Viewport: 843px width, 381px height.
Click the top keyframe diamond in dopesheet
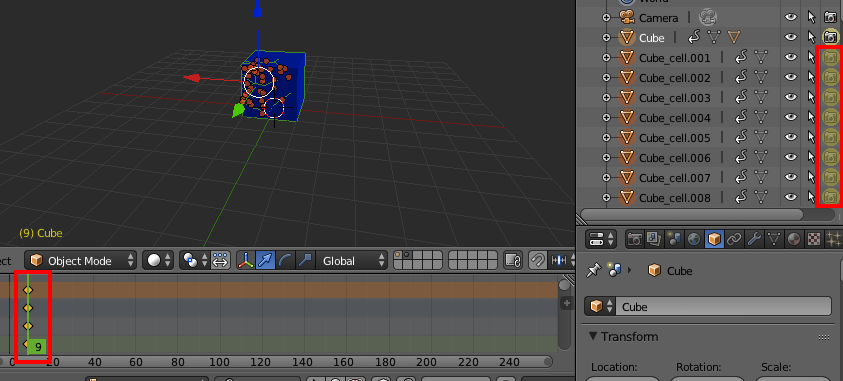pos(28,290)
